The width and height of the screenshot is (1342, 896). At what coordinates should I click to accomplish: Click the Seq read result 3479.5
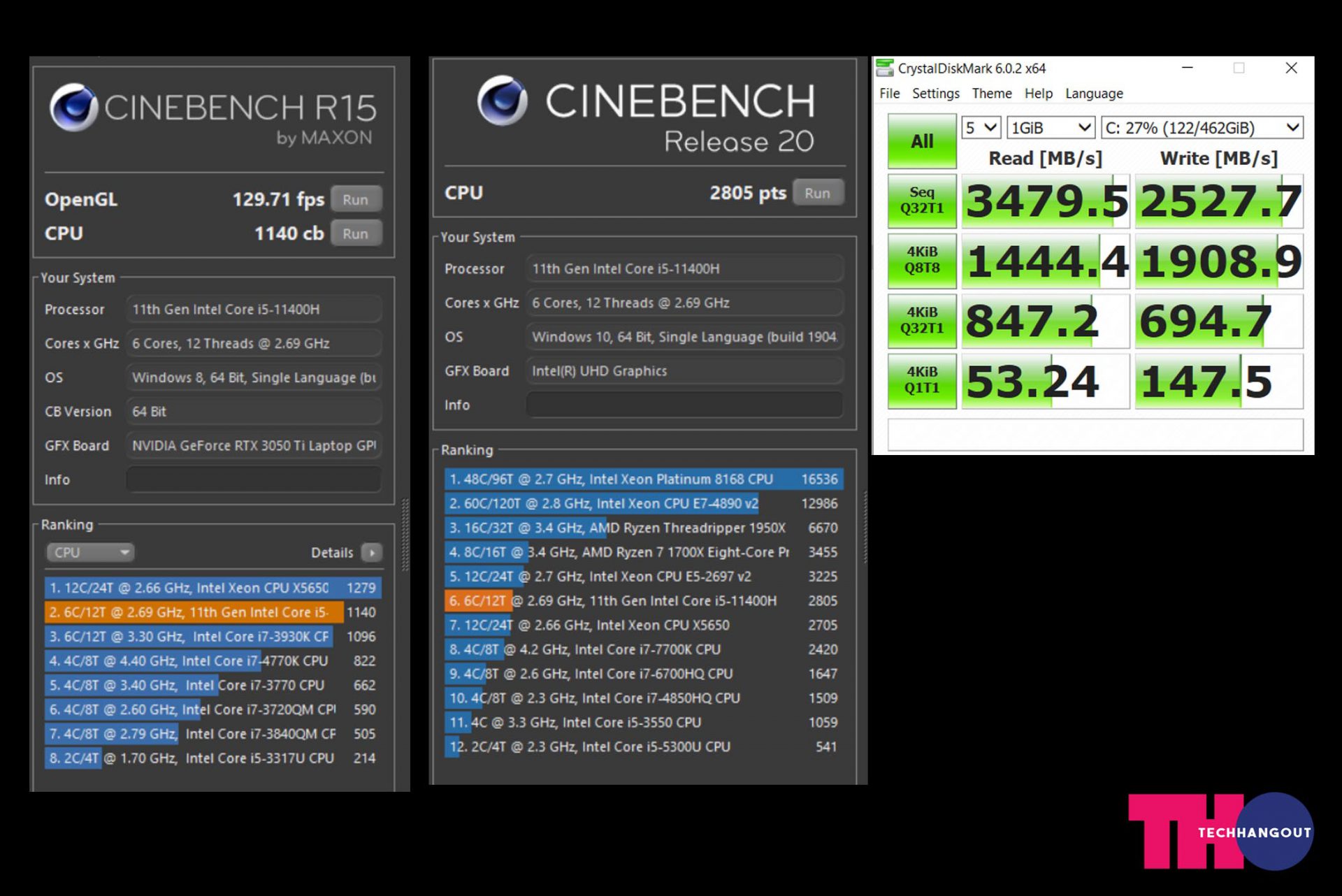click(x=1046, y=201)
